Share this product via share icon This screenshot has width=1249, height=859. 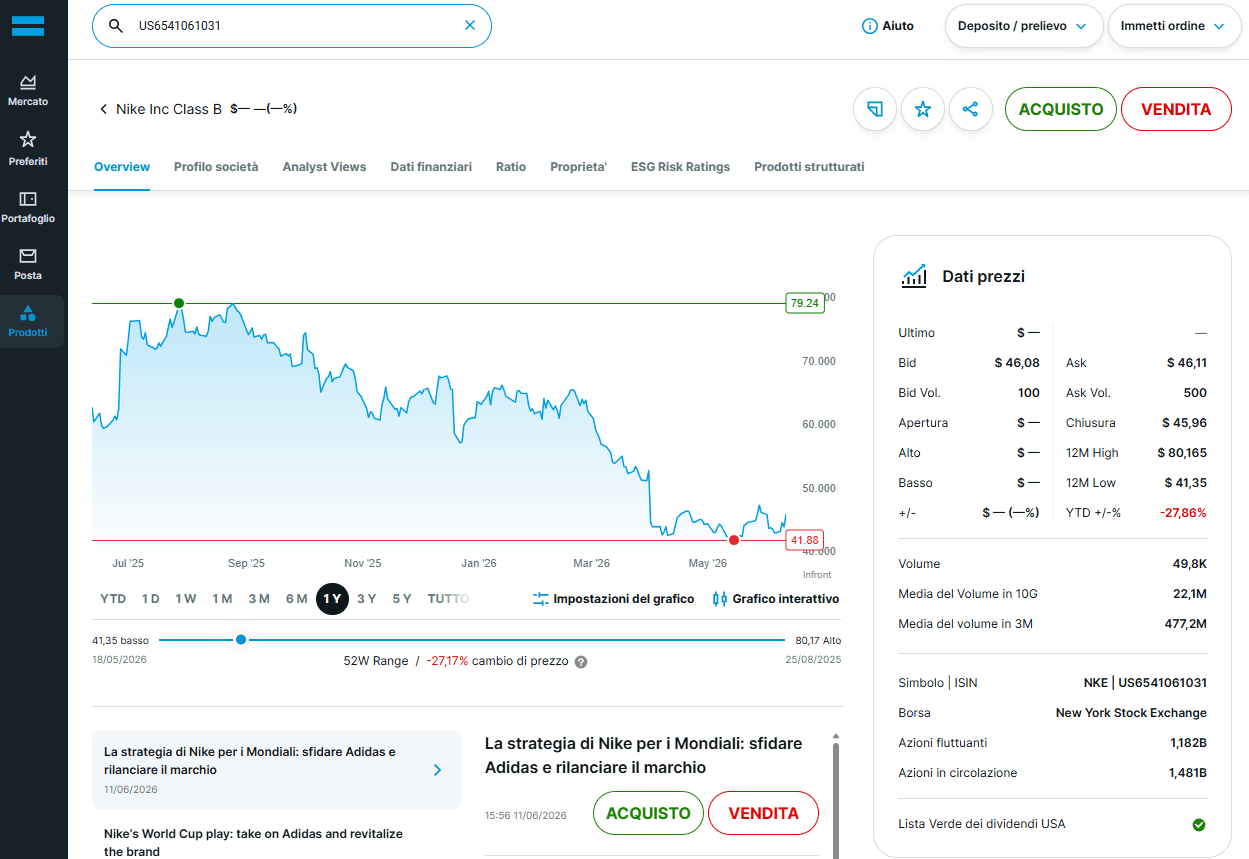[970, 109]
